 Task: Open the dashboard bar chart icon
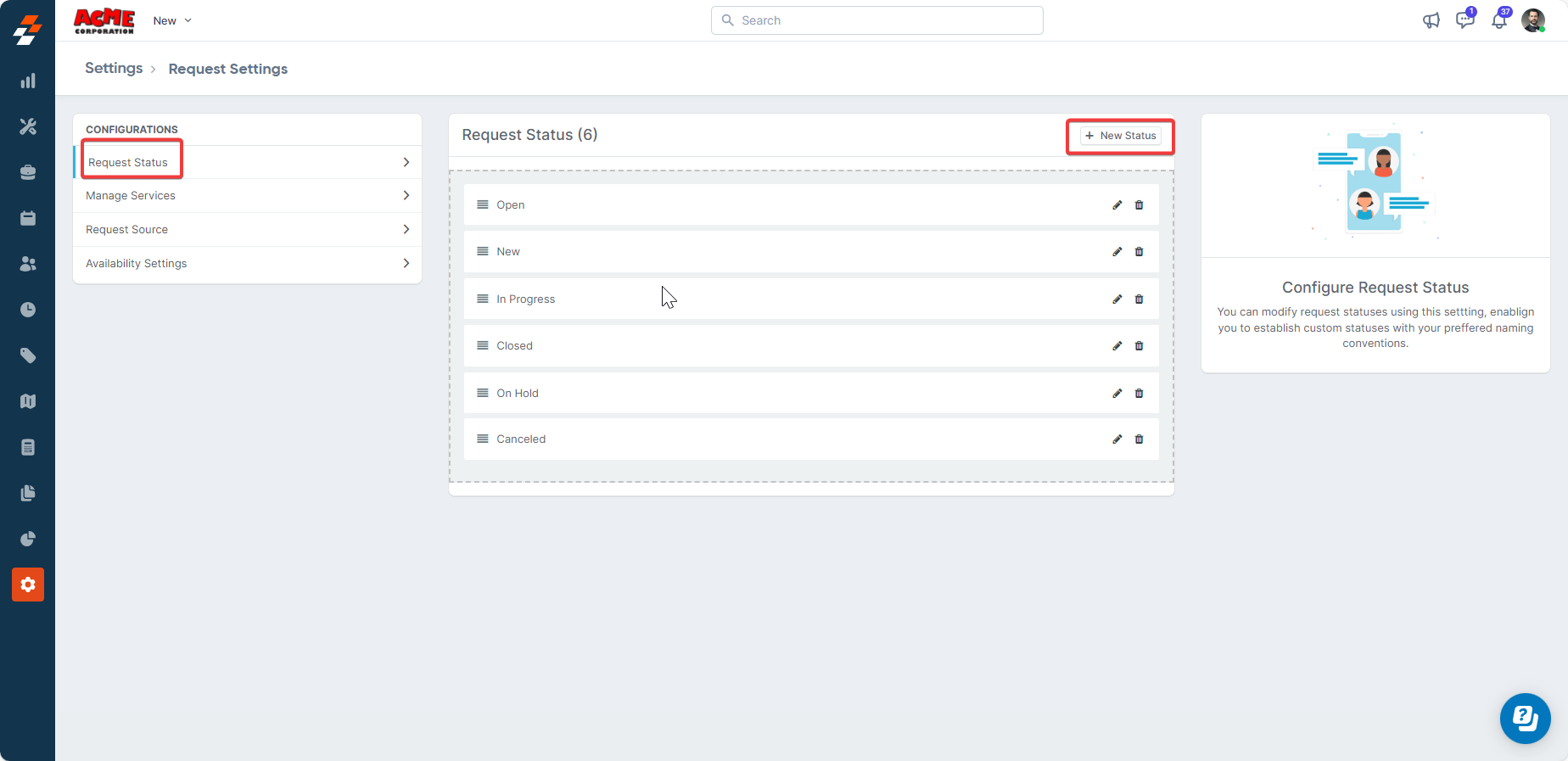click(x=28, y=81)
